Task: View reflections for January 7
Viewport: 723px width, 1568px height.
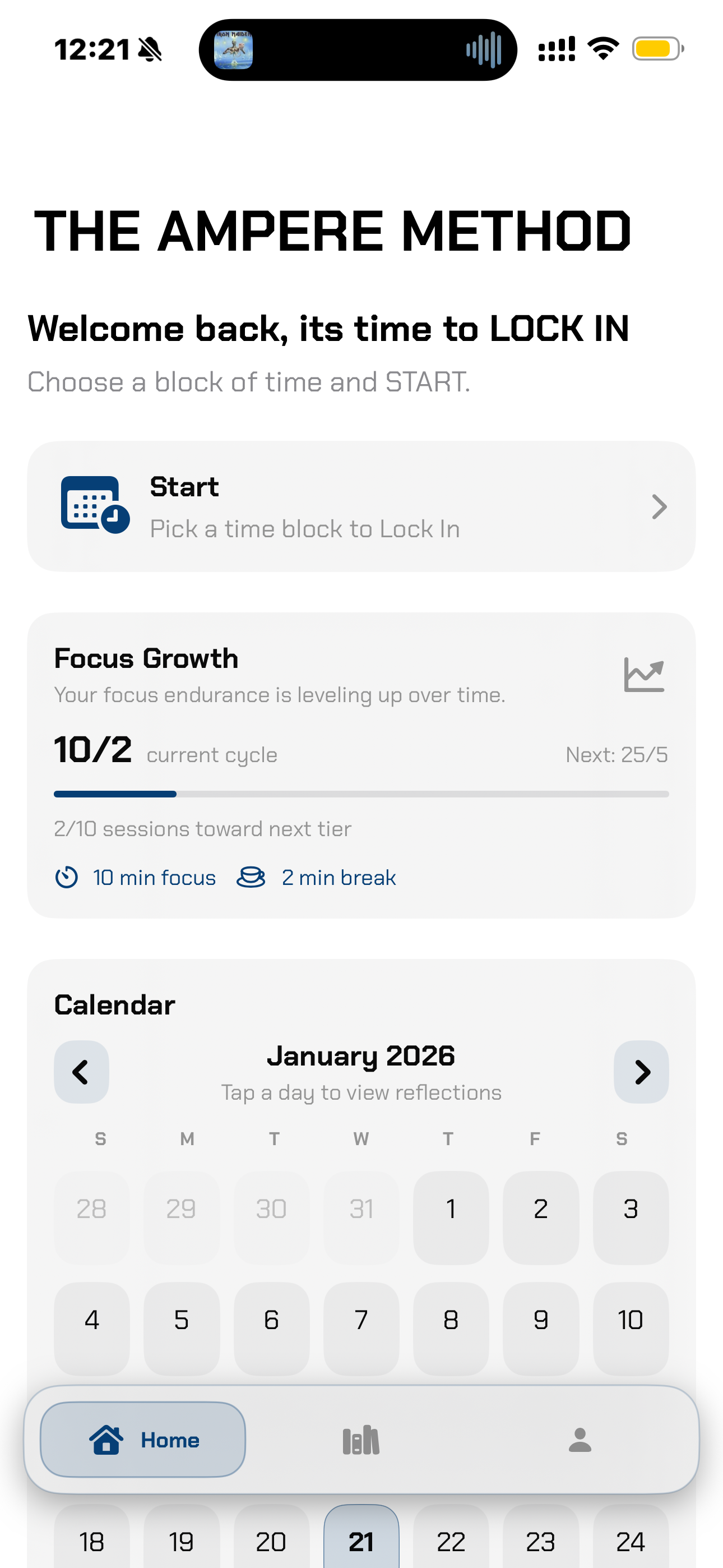Action: pos(361,1320)
